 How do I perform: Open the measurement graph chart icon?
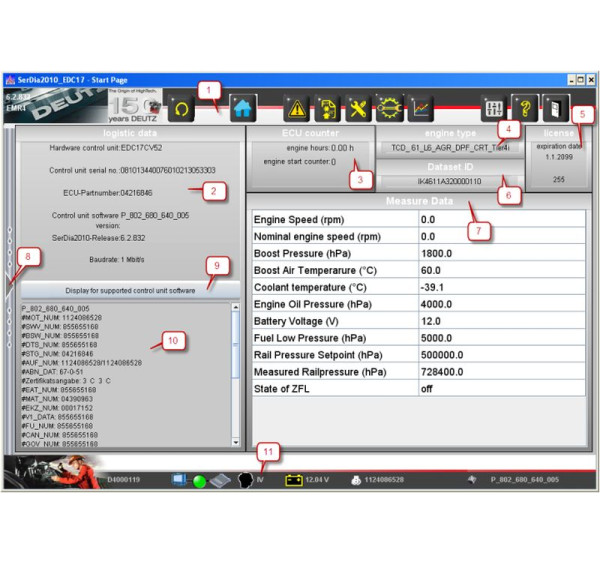click(x=421, y=107)
